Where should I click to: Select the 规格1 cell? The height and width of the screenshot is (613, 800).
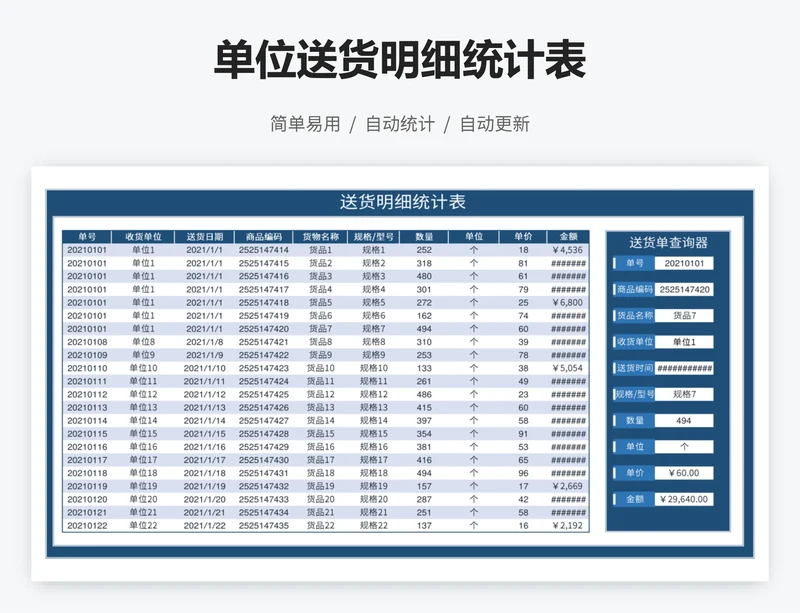[x=373, y=250]
